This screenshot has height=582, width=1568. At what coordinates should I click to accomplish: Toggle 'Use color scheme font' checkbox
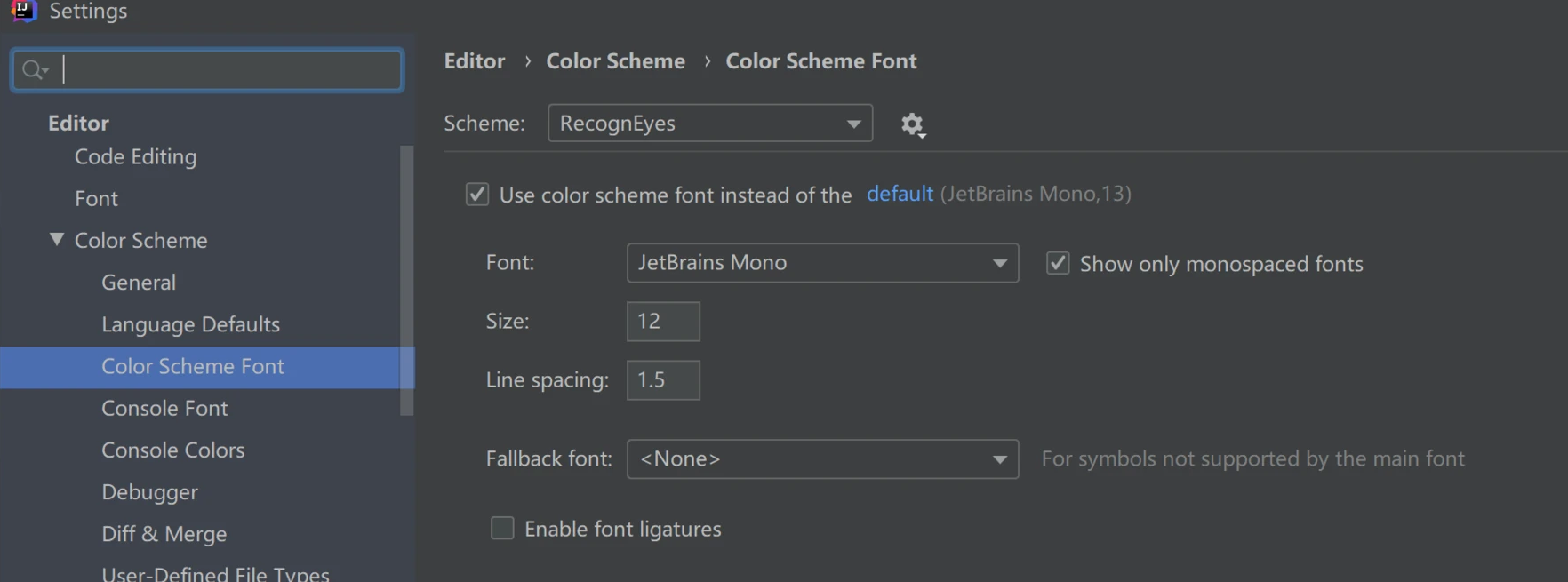tap(477, 195)
